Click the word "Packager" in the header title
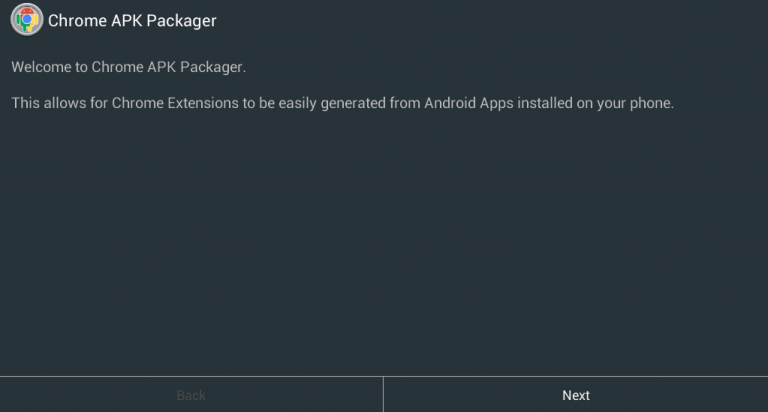Image resolution: width=768 pixels, height=412 pixels. pos(182,20)
